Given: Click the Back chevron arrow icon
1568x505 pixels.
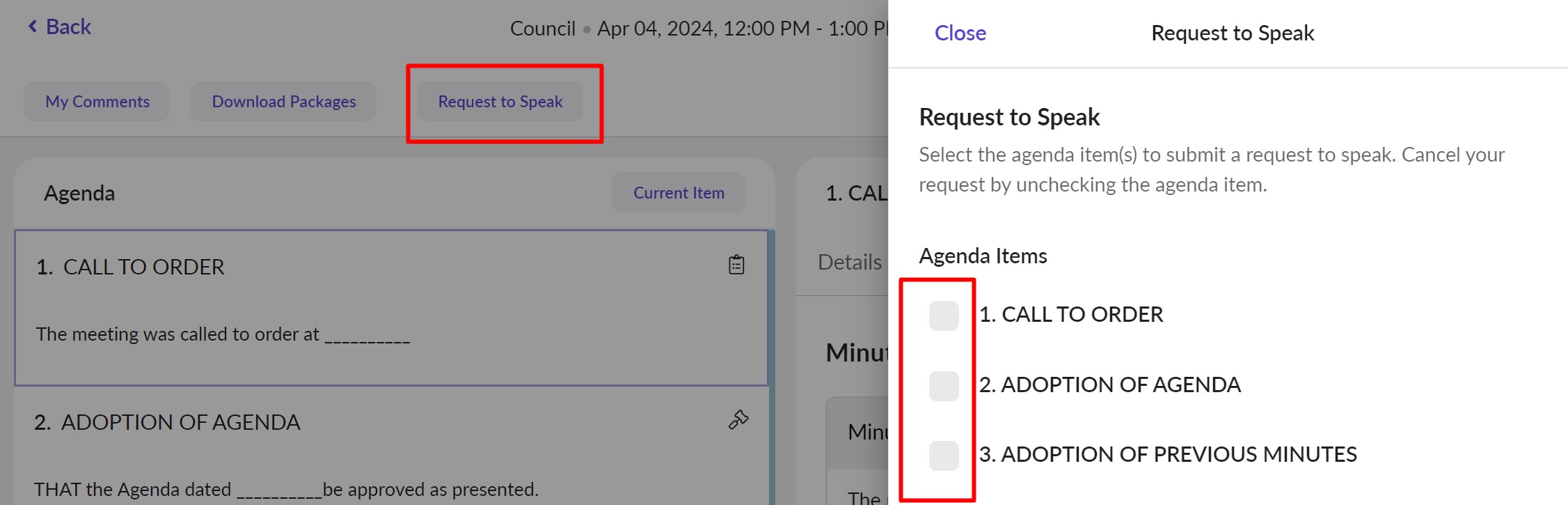Looking at the screenshot, I should click(x=32, y=26).
